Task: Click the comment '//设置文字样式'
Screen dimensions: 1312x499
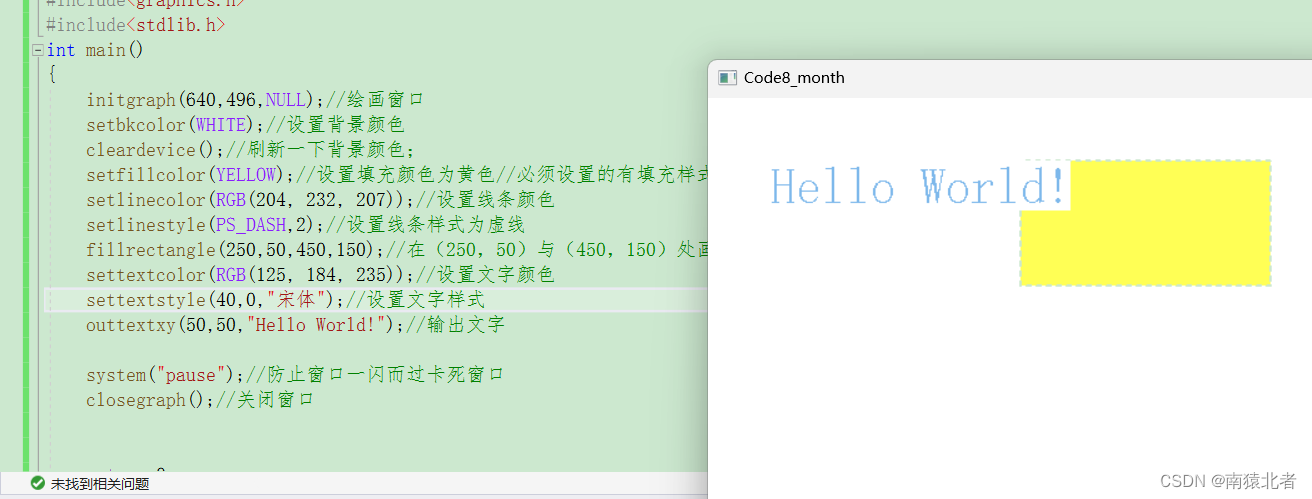Action: (x=415, y=300)
